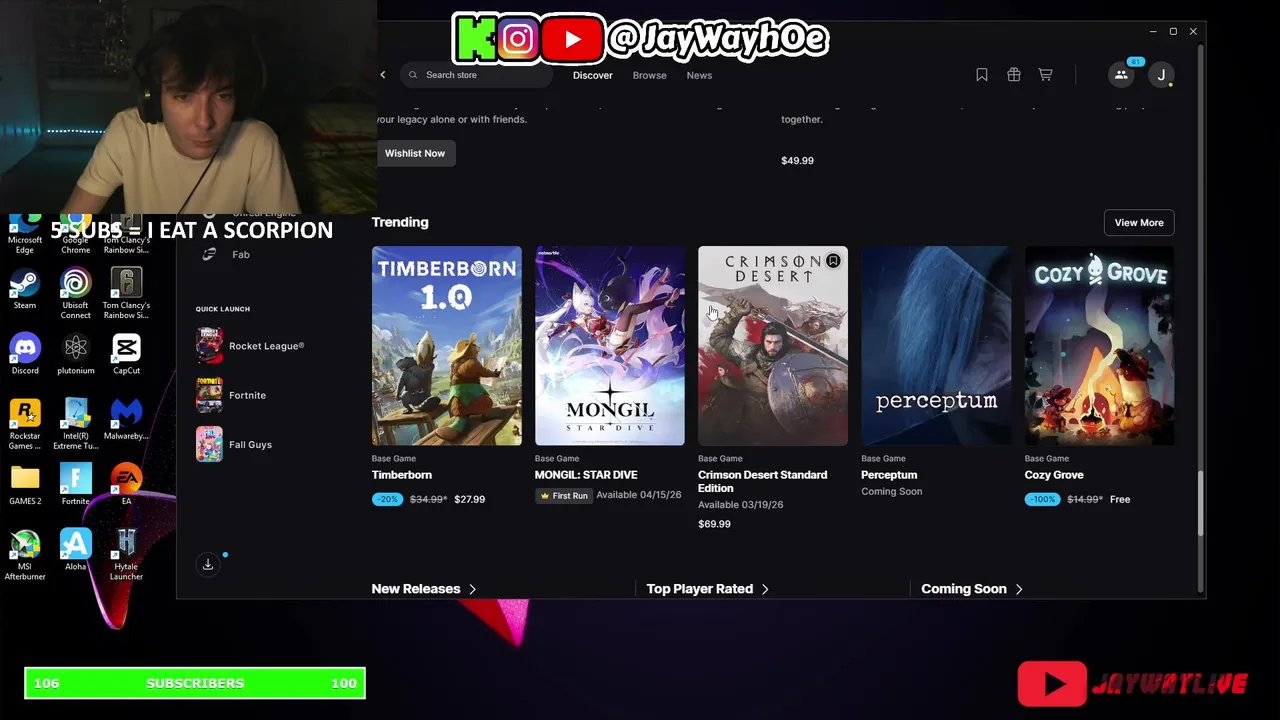Click the Cozy Grove title link

[1054, 475]
